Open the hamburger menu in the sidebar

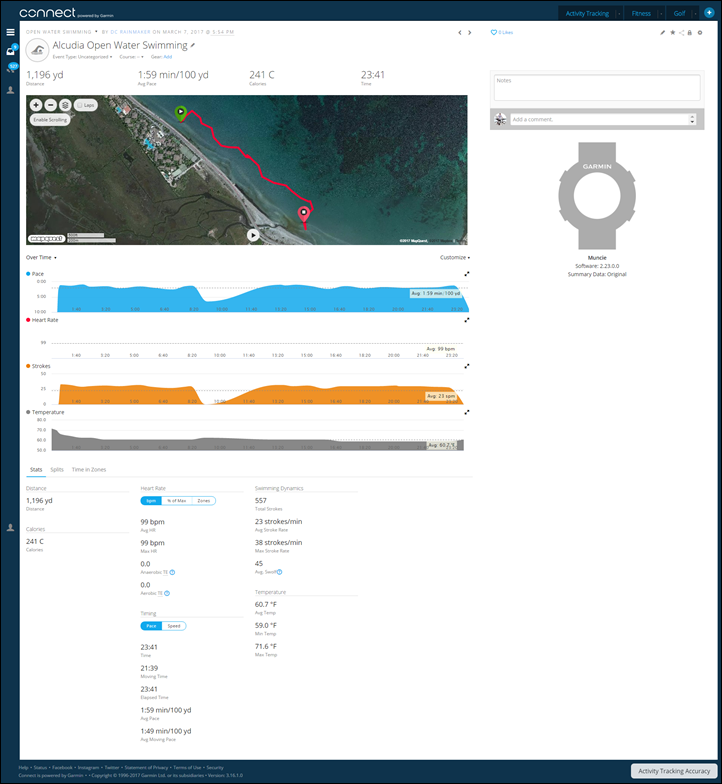[x=10, y=32]
